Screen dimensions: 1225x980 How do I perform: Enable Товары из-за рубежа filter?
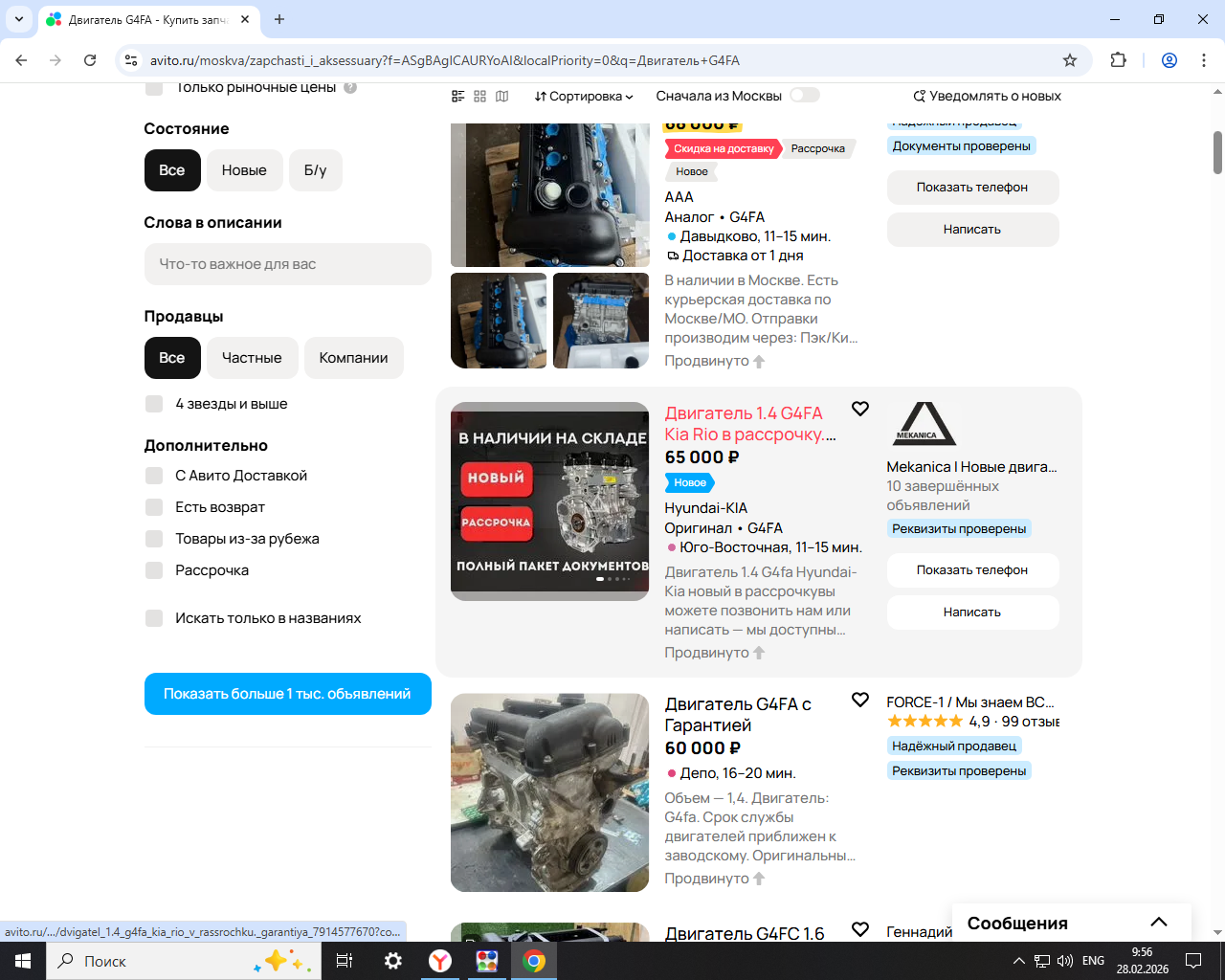(154, 539)
